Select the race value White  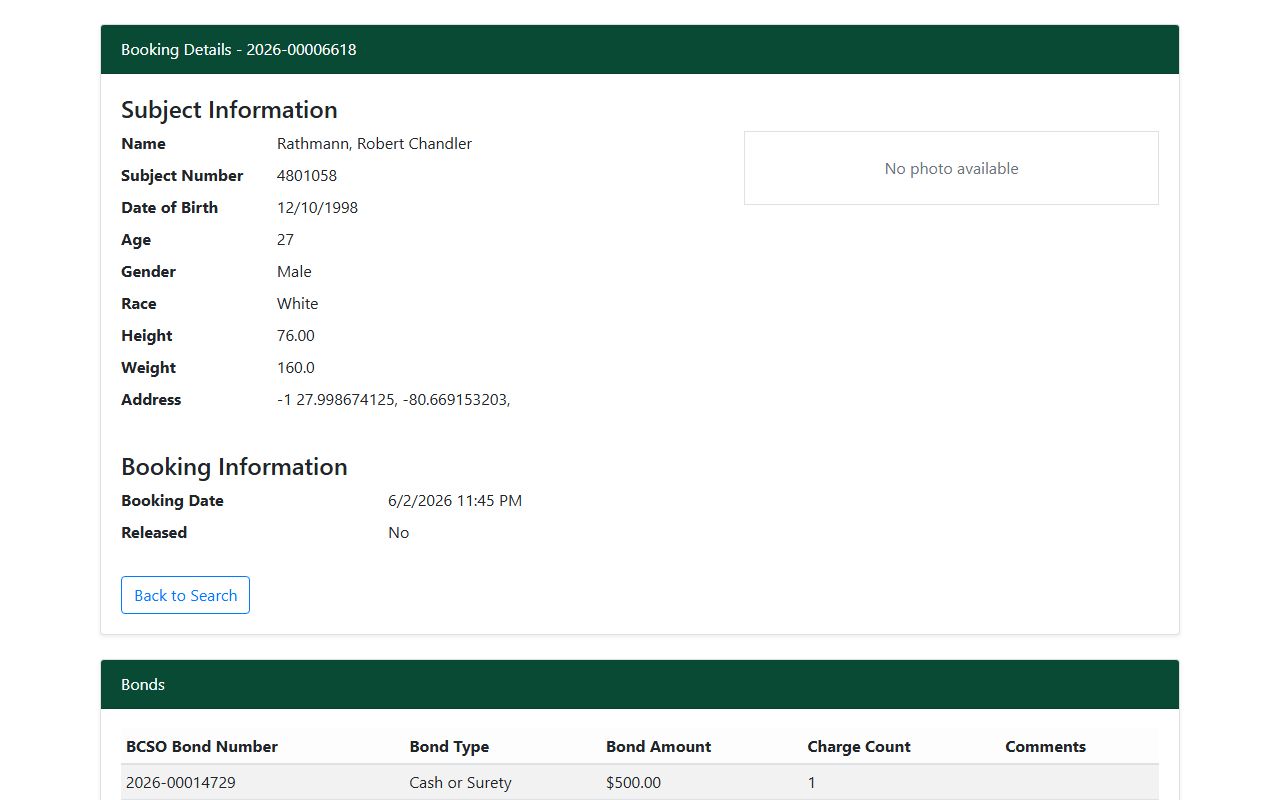tap(297, 304)
